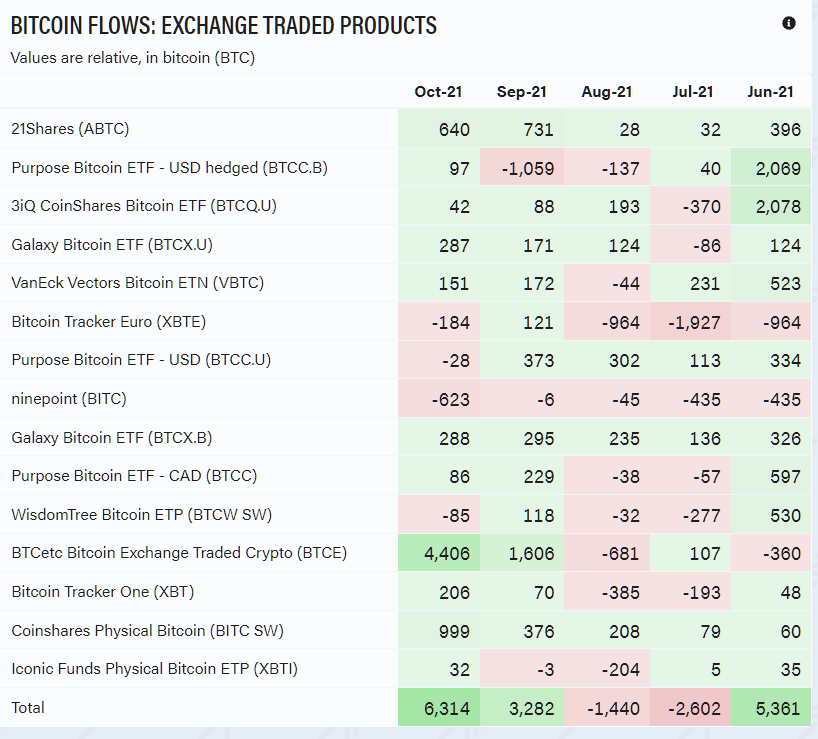Click the Total row label

(x=28, y=708)
